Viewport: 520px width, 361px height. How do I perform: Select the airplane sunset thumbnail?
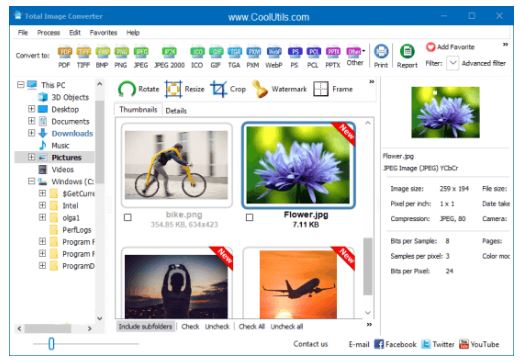(x=298, y=284)
